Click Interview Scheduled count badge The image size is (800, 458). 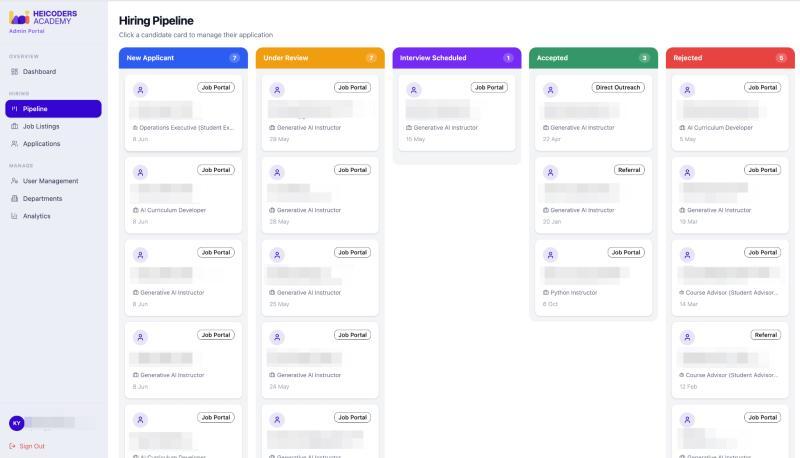point(508,58)
